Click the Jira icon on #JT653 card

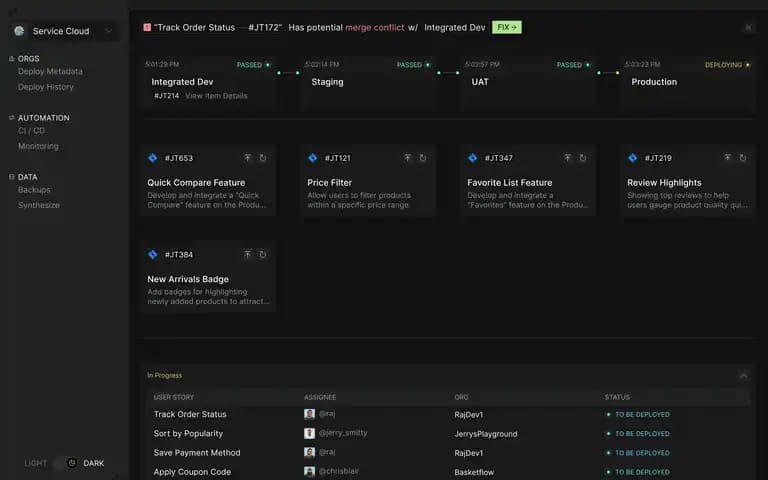click(153, 158)
